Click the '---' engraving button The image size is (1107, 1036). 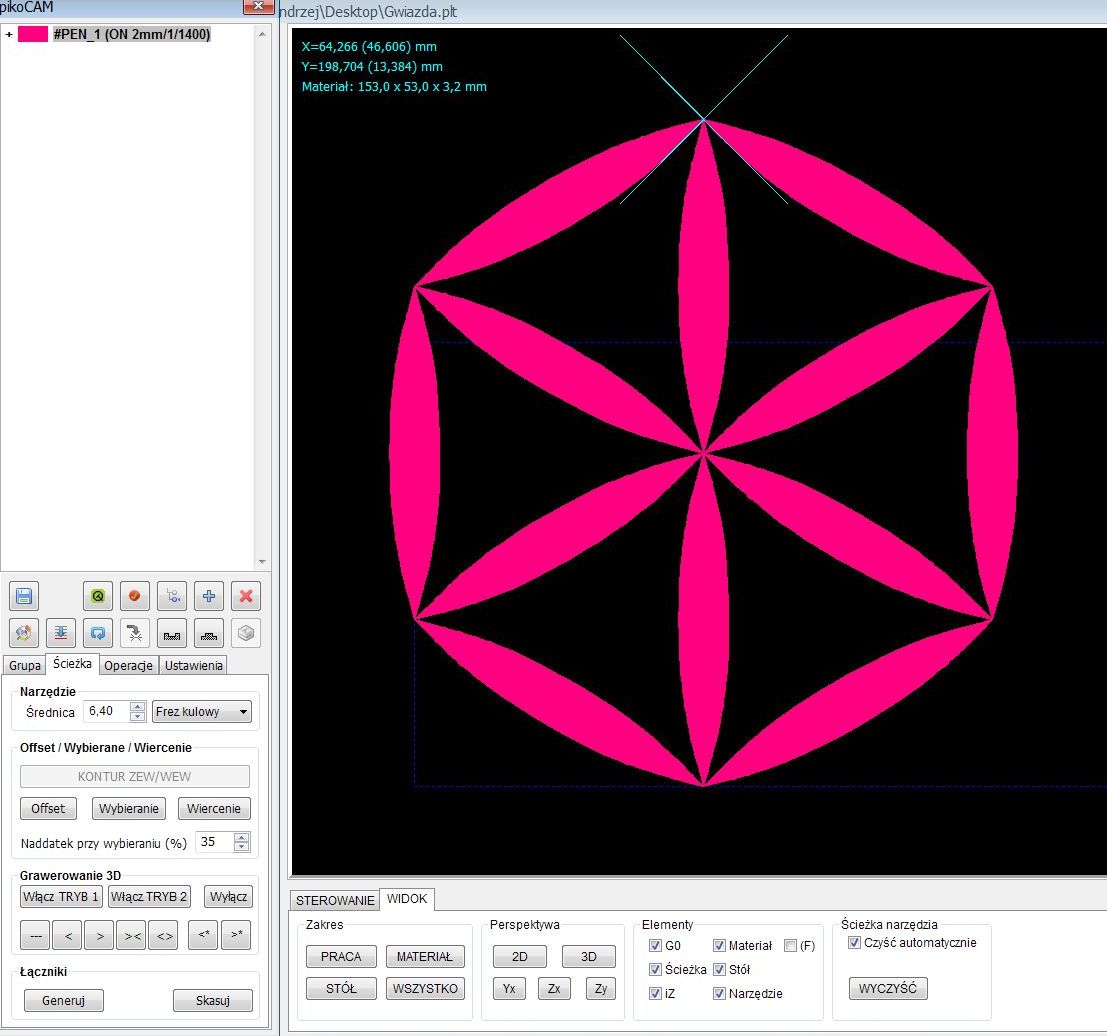[x=35, y=935]
